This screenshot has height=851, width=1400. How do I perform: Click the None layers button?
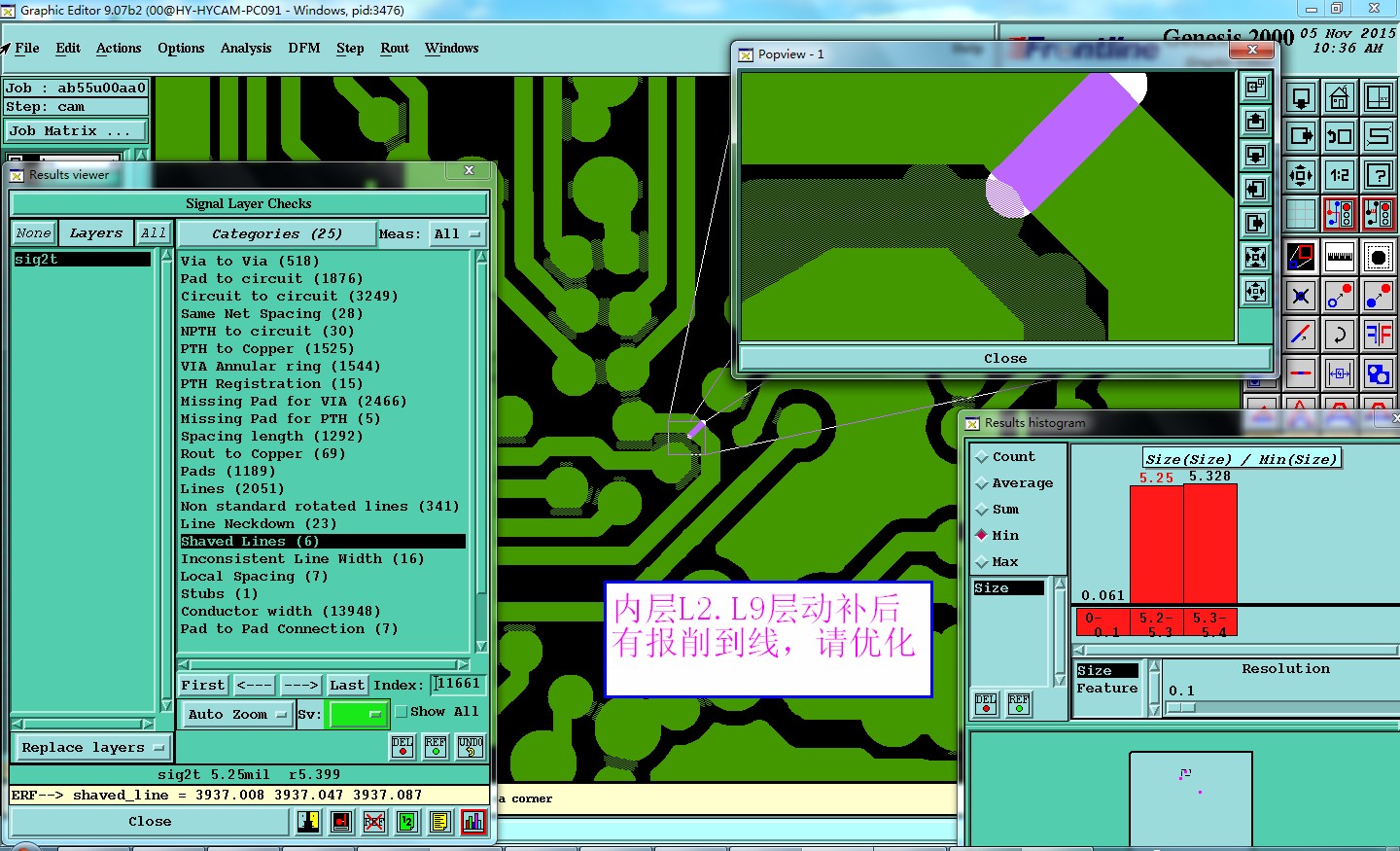(33, 233)
